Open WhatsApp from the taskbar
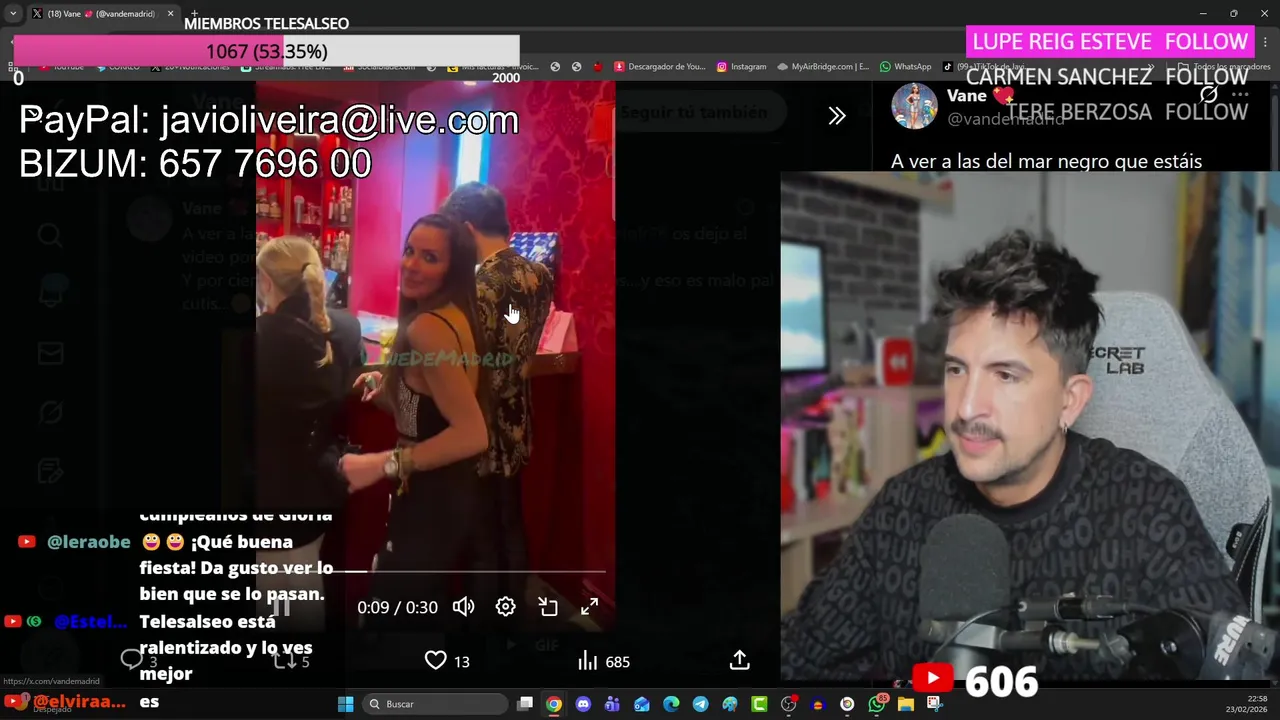The width and height of the screenshot is (1280, 720). click(877, 704)
